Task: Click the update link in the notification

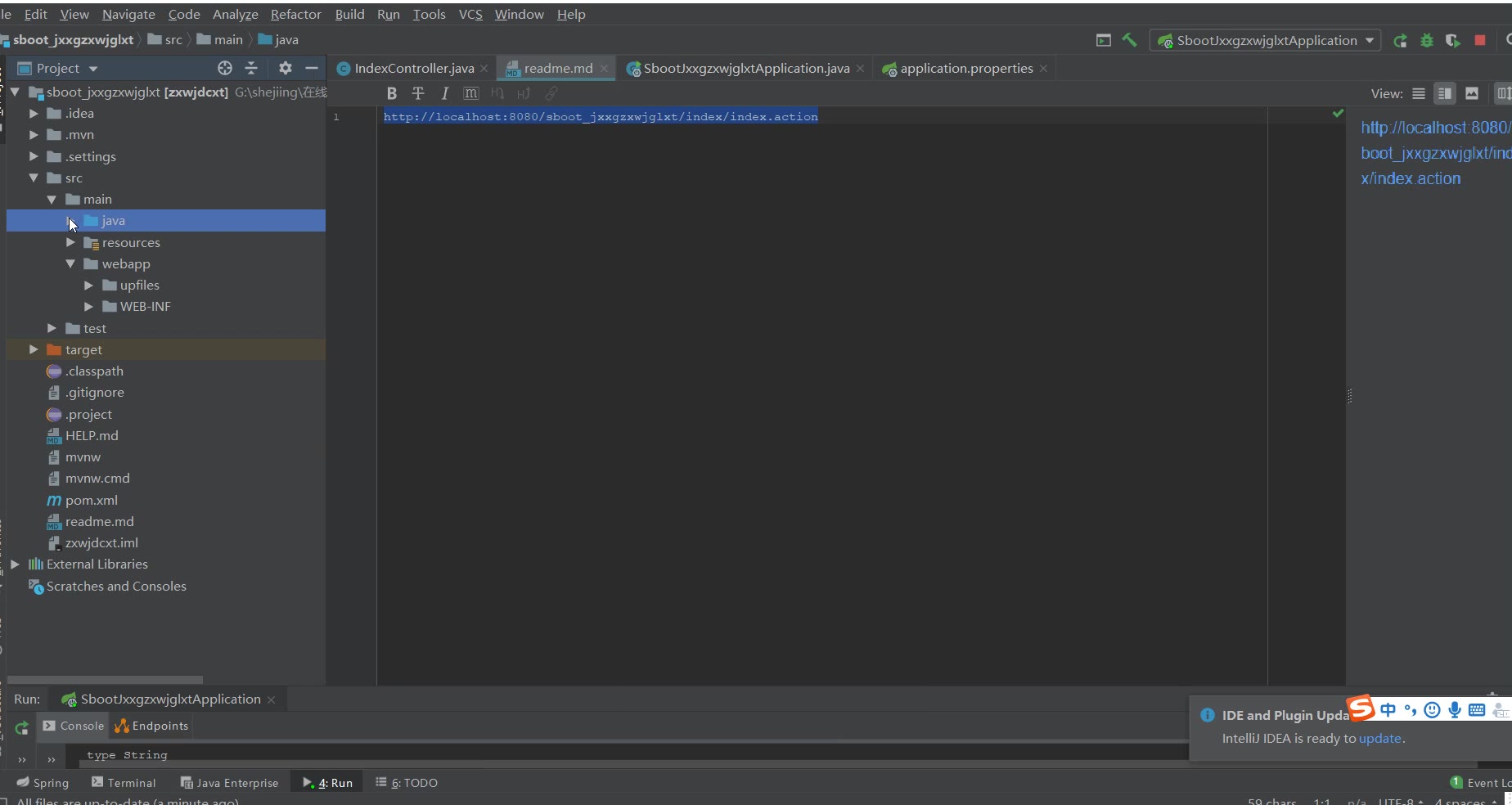Action: 1379,738
